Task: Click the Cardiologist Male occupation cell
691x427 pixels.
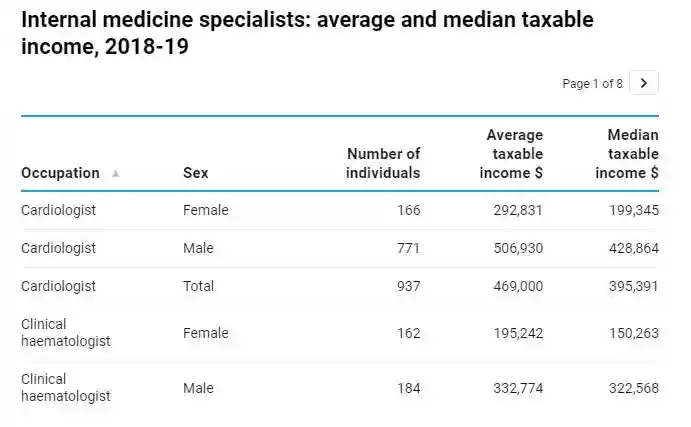Action: (x=58, y=248)
